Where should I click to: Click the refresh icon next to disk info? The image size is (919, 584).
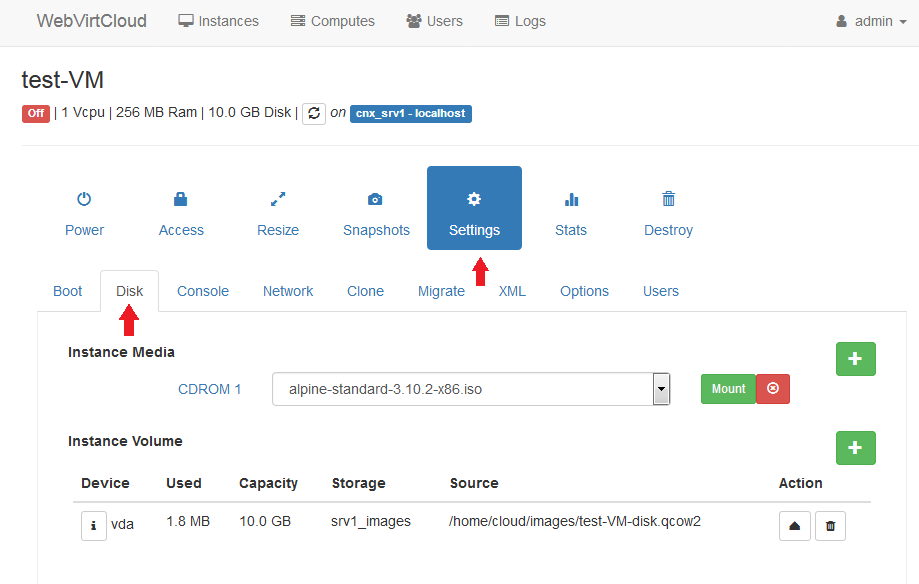pyautogui.click(x=314, y=113)
